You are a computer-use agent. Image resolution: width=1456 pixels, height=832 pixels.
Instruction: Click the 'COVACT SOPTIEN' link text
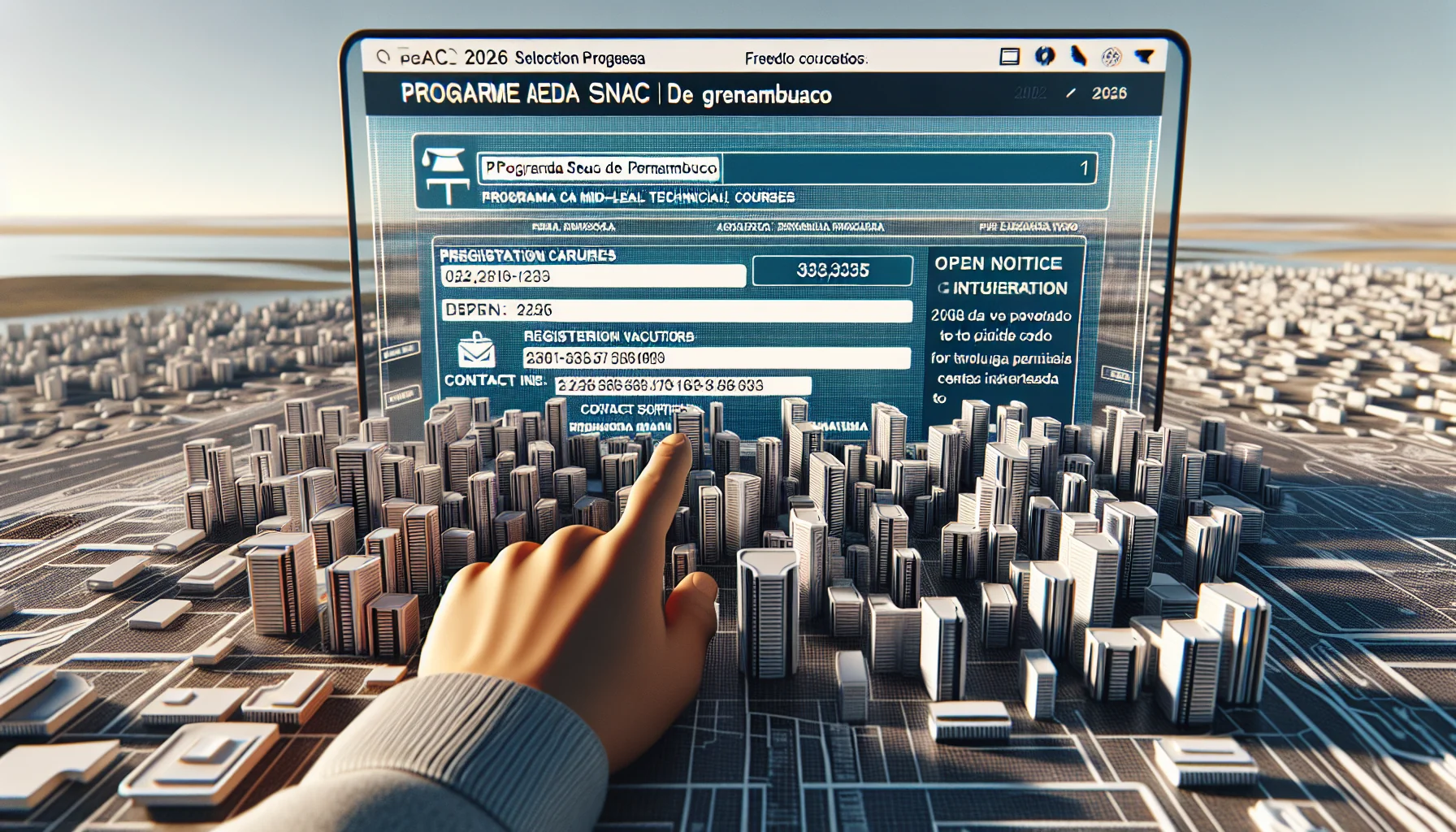coord(638,409)
